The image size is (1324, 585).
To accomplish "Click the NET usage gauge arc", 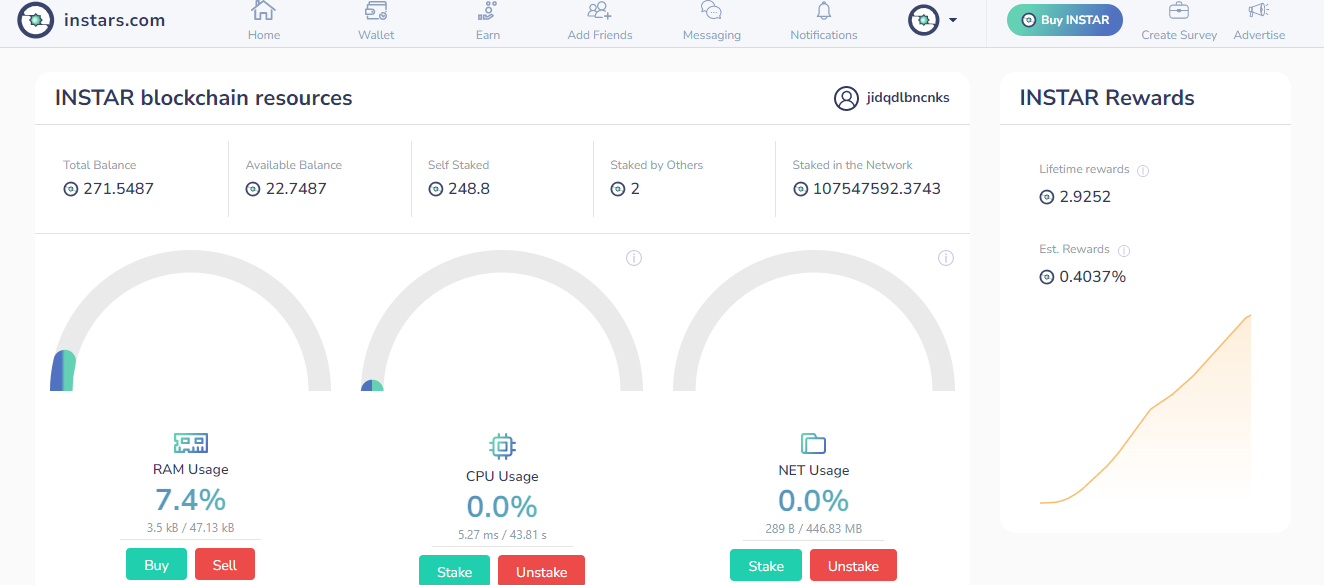I will [x=814, y=320].
